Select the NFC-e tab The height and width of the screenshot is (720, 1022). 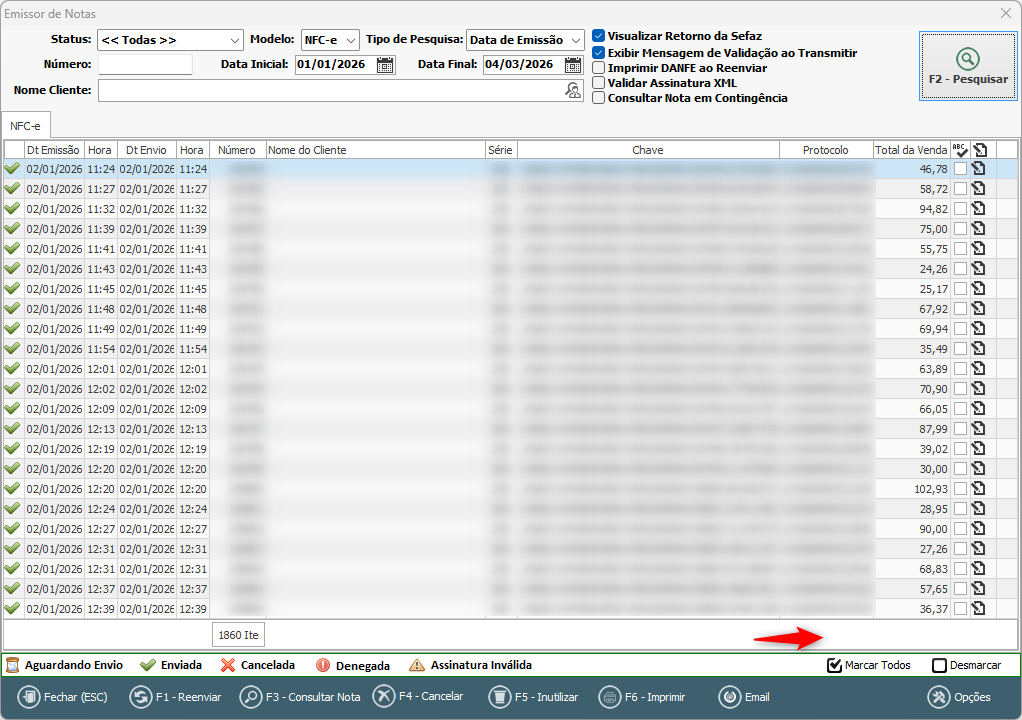[x=26, y=126]
